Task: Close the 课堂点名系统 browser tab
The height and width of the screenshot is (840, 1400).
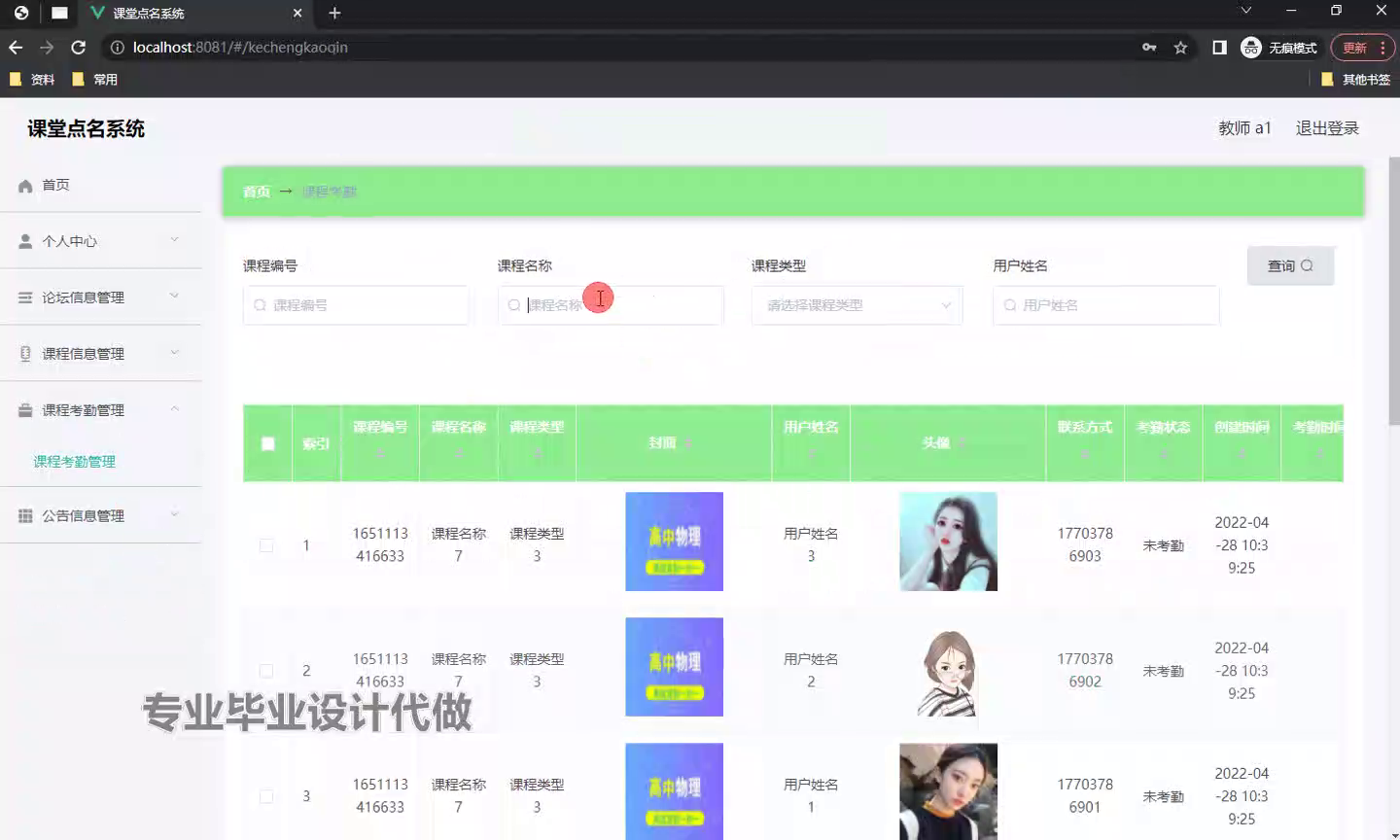Action: (297, 13)
